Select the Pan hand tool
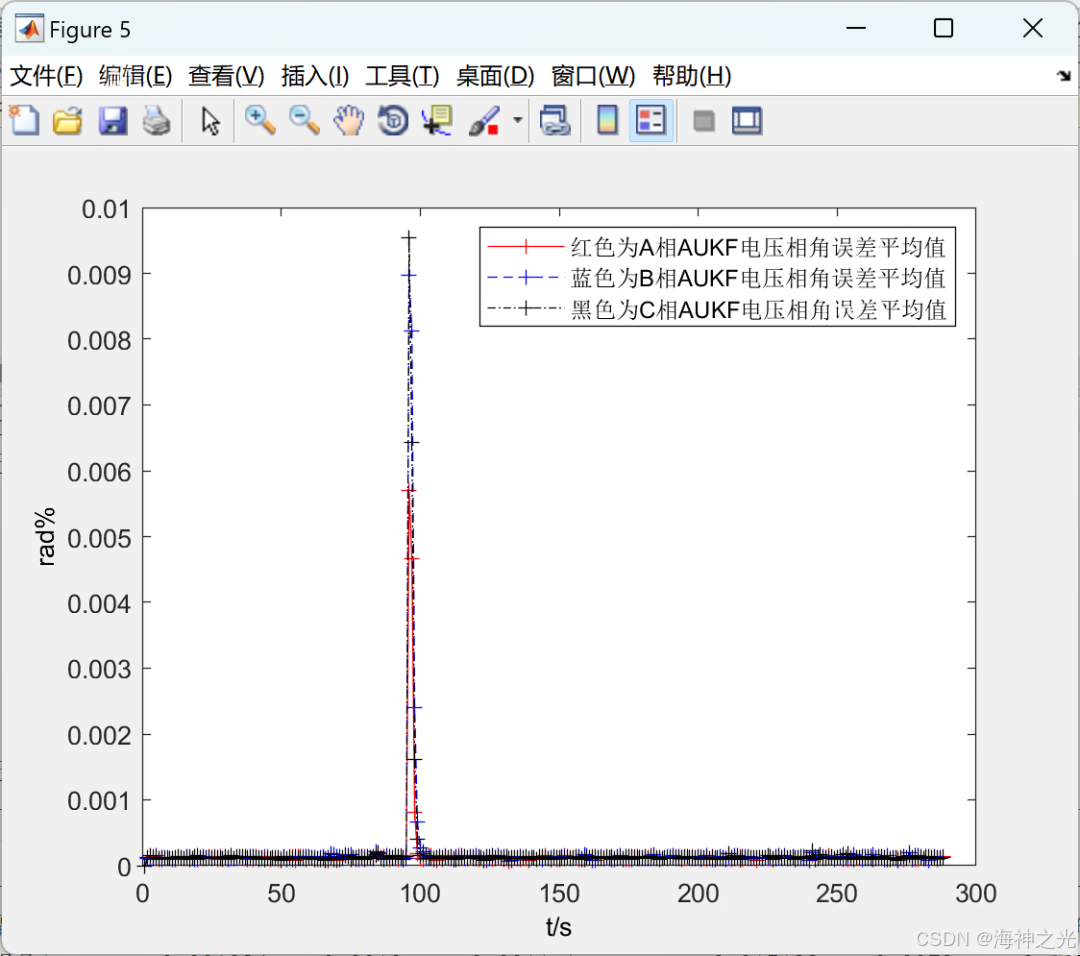The width and height of the screenshot is (1080, 956). (349, 121)
